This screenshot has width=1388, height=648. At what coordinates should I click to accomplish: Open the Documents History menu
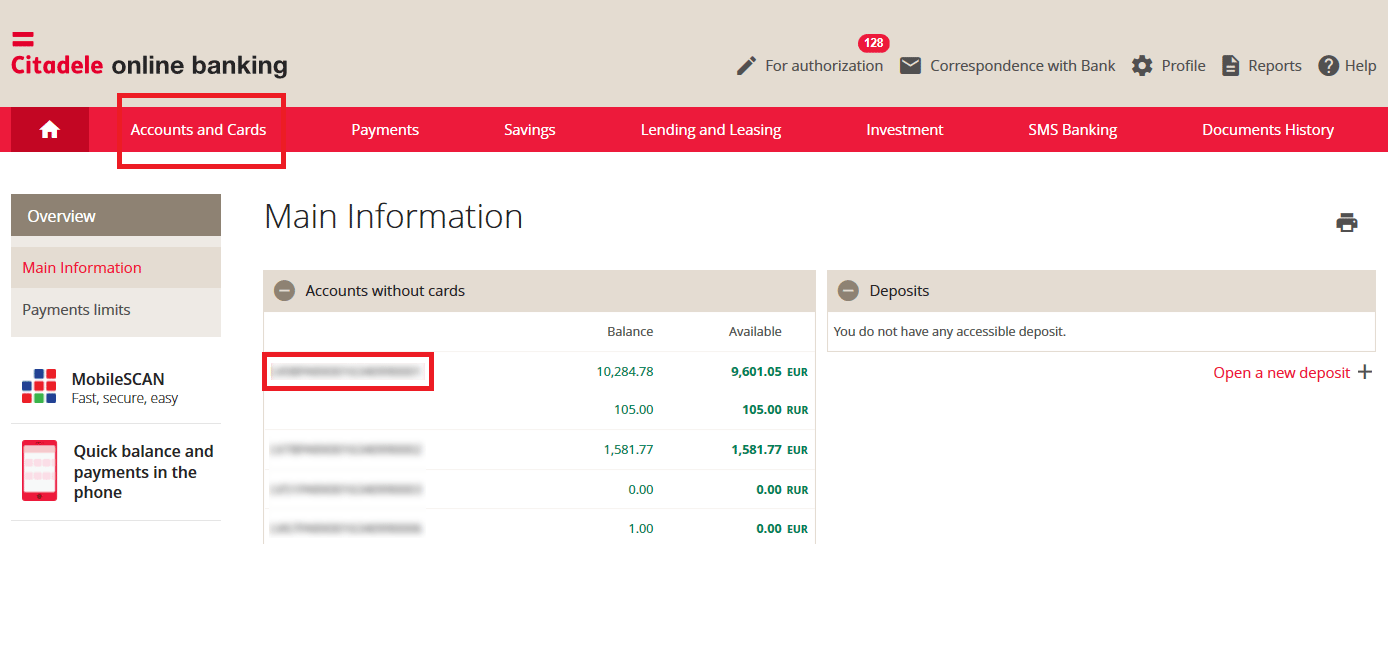pos(1268,130)
